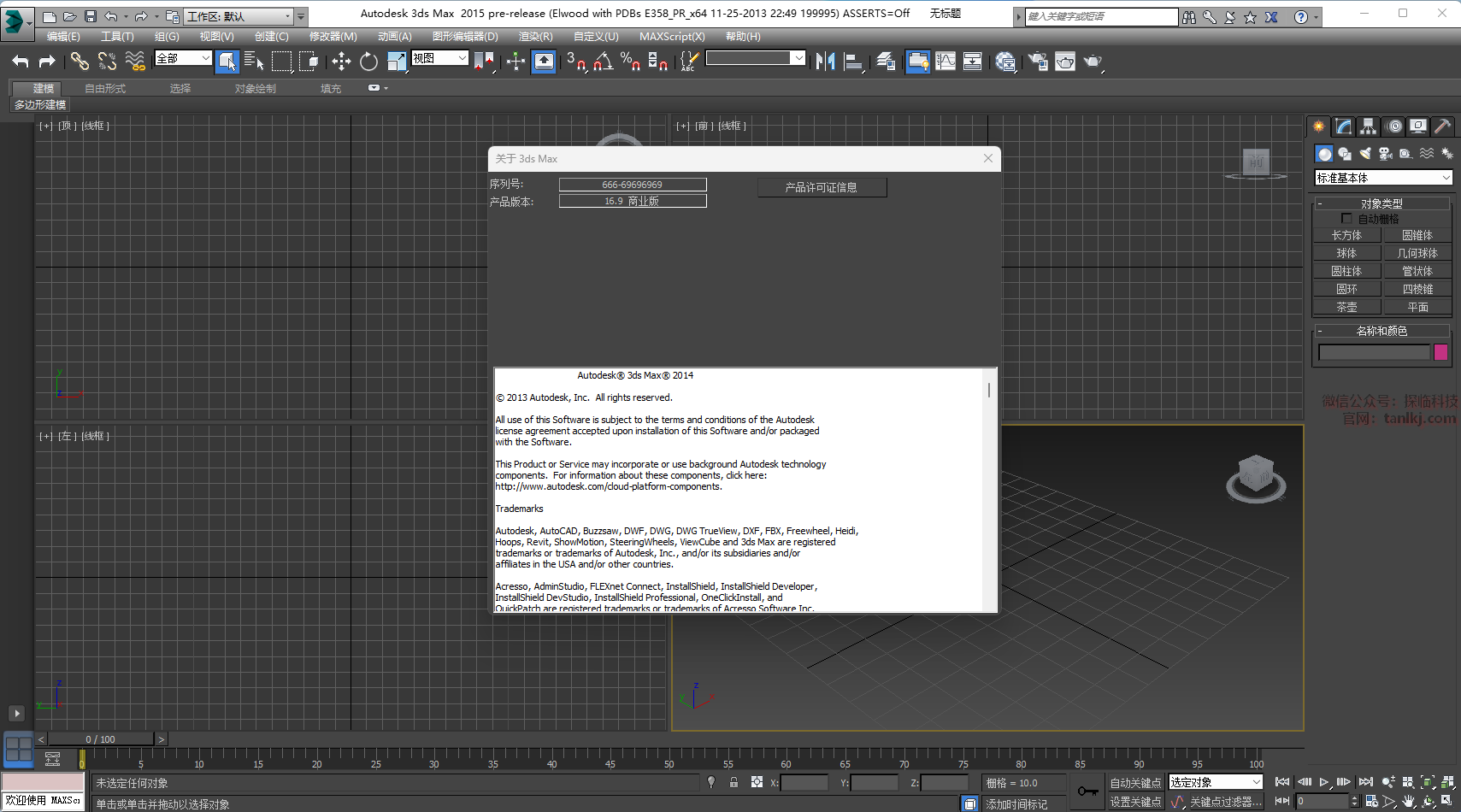Open the 工作区 workspace dropdown
The width and height of the screenshot is (1461, 812).
239,16
